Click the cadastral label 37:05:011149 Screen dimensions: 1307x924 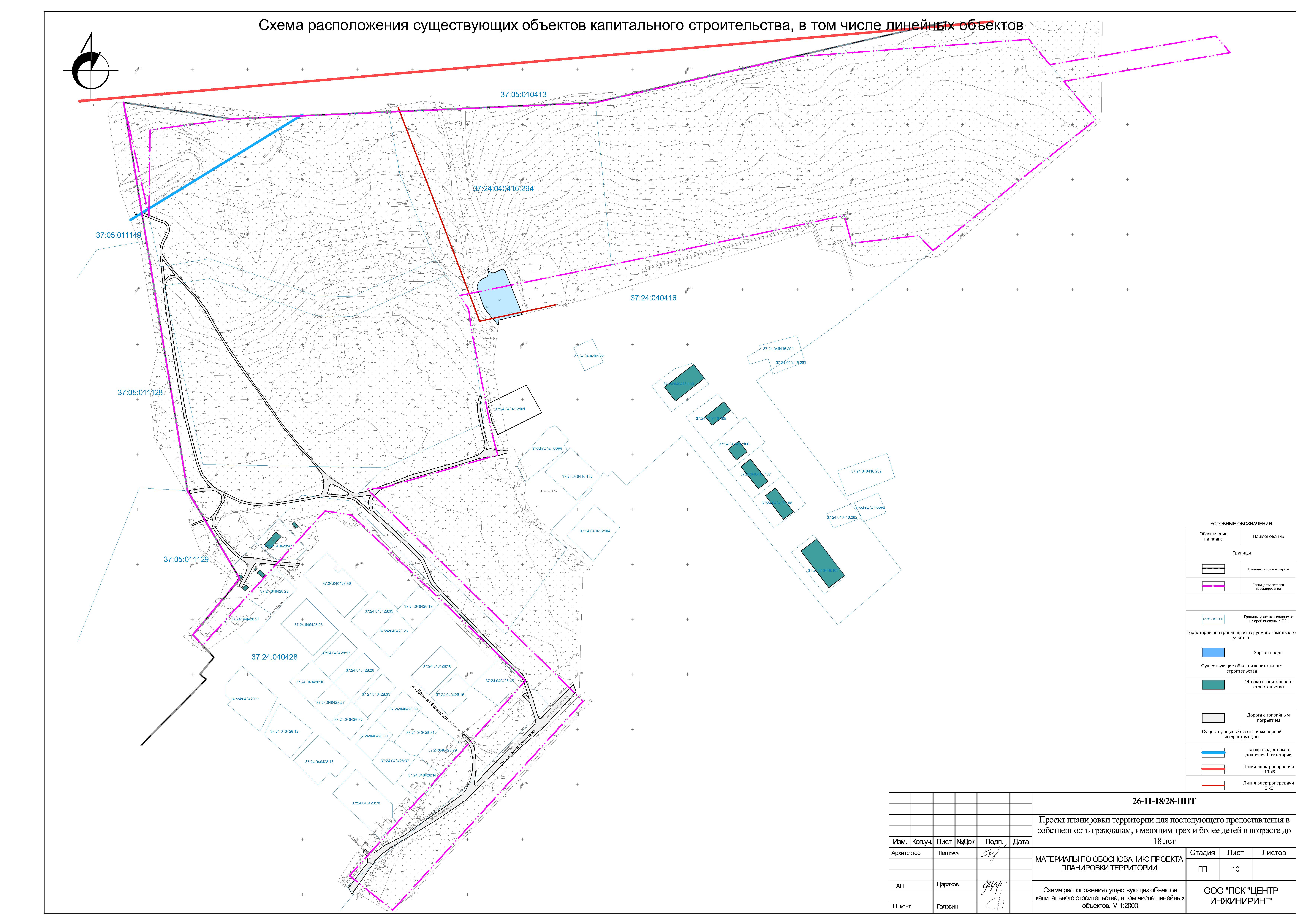[x=118, y=235]
